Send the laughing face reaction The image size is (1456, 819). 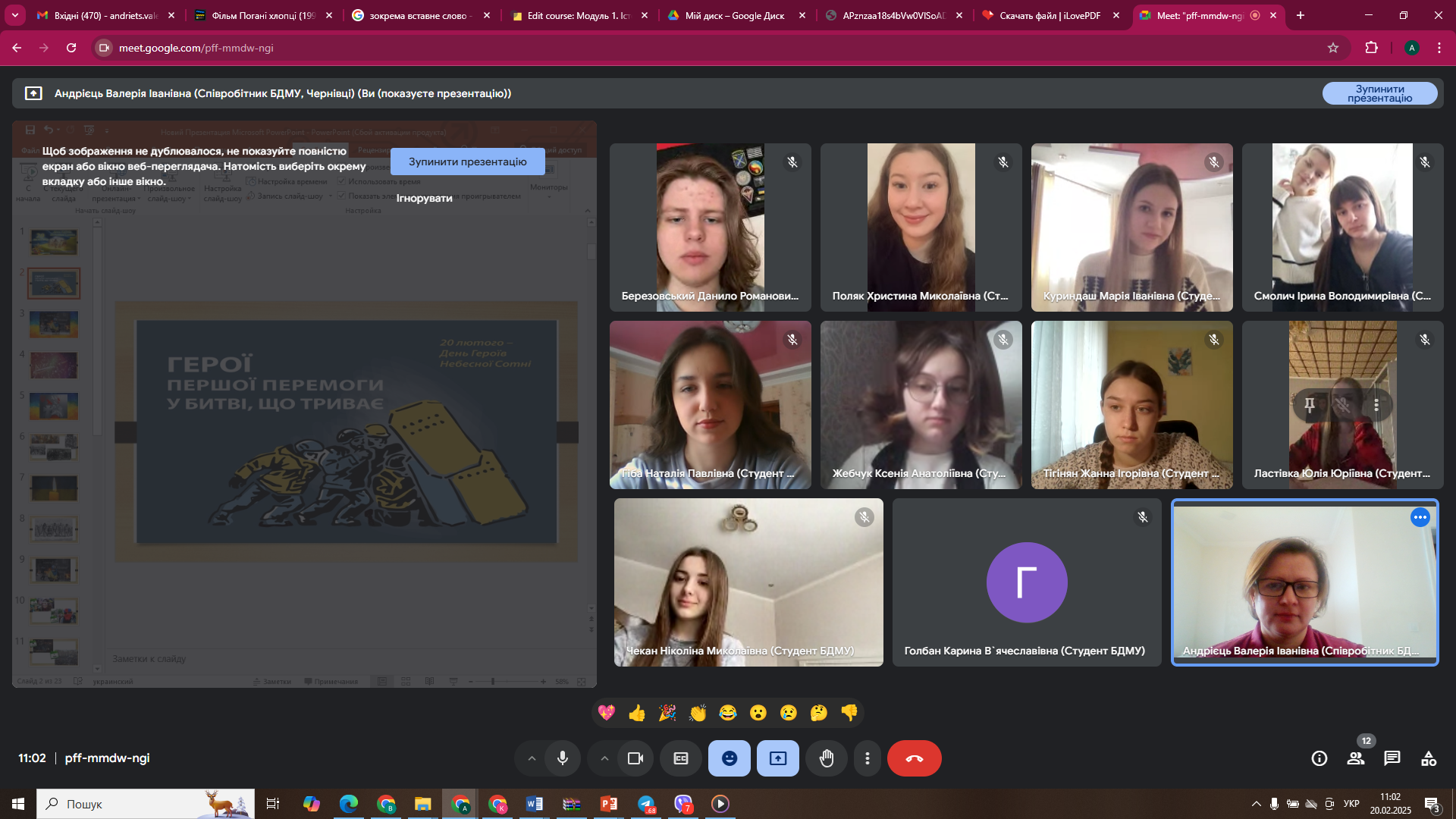point(728,713)
